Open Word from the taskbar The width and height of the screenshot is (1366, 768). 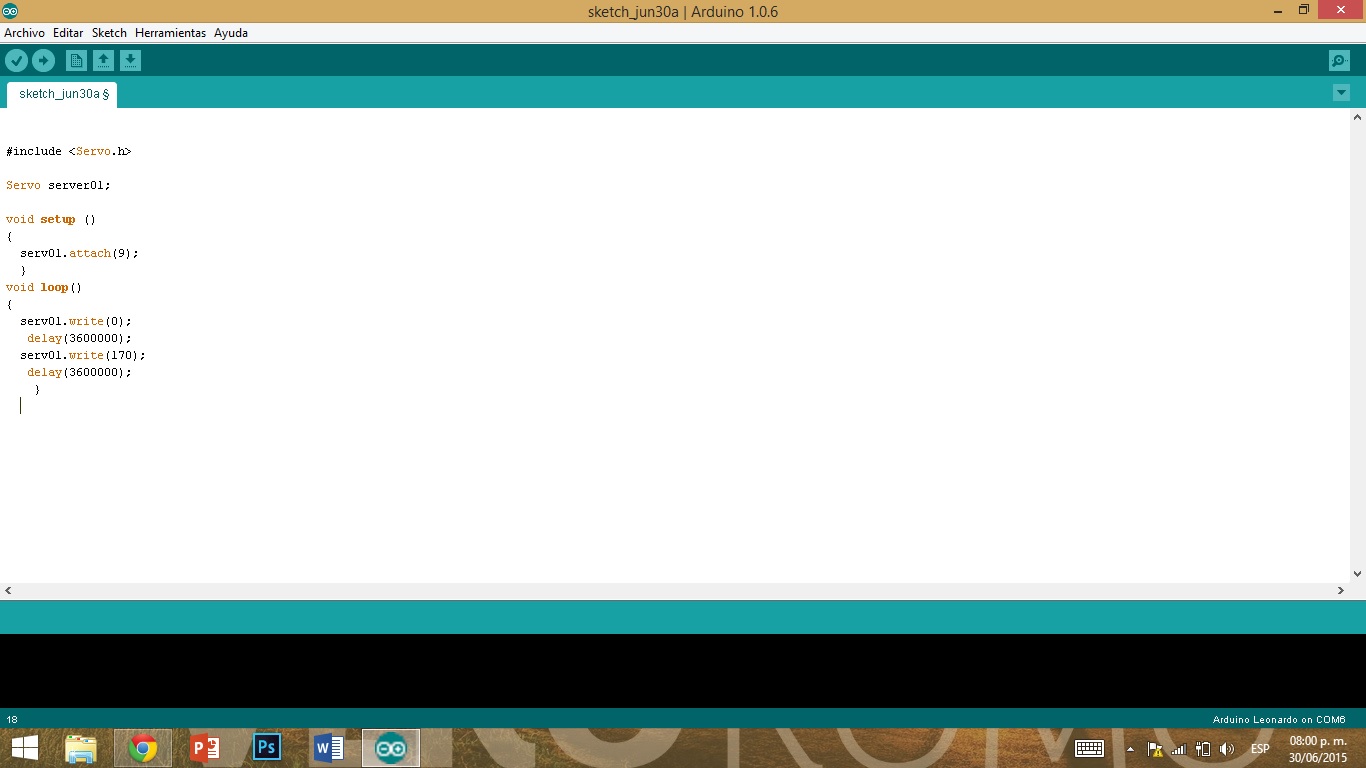point(329,748)
